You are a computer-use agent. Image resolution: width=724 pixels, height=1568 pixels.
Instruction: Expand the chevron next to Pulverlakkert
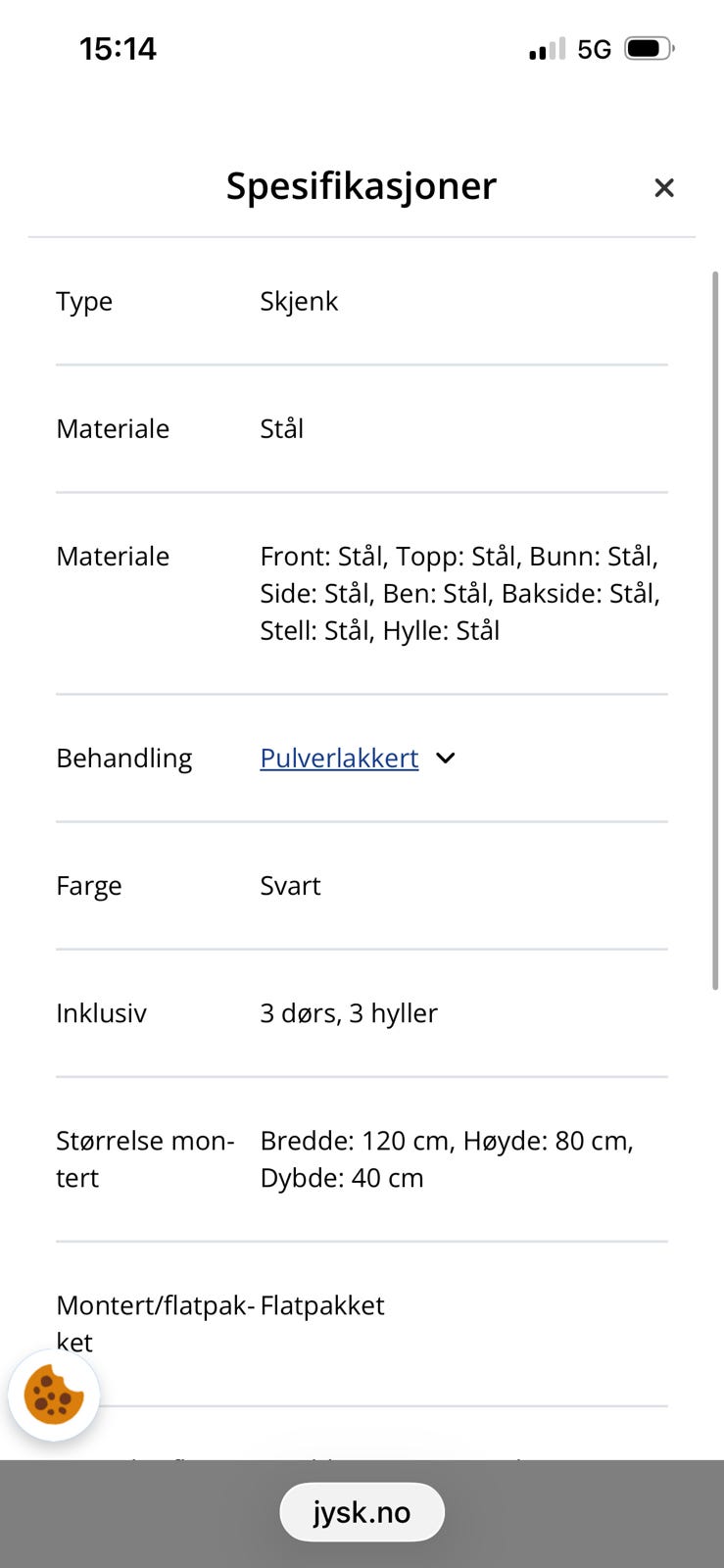[x=446, y=759]
